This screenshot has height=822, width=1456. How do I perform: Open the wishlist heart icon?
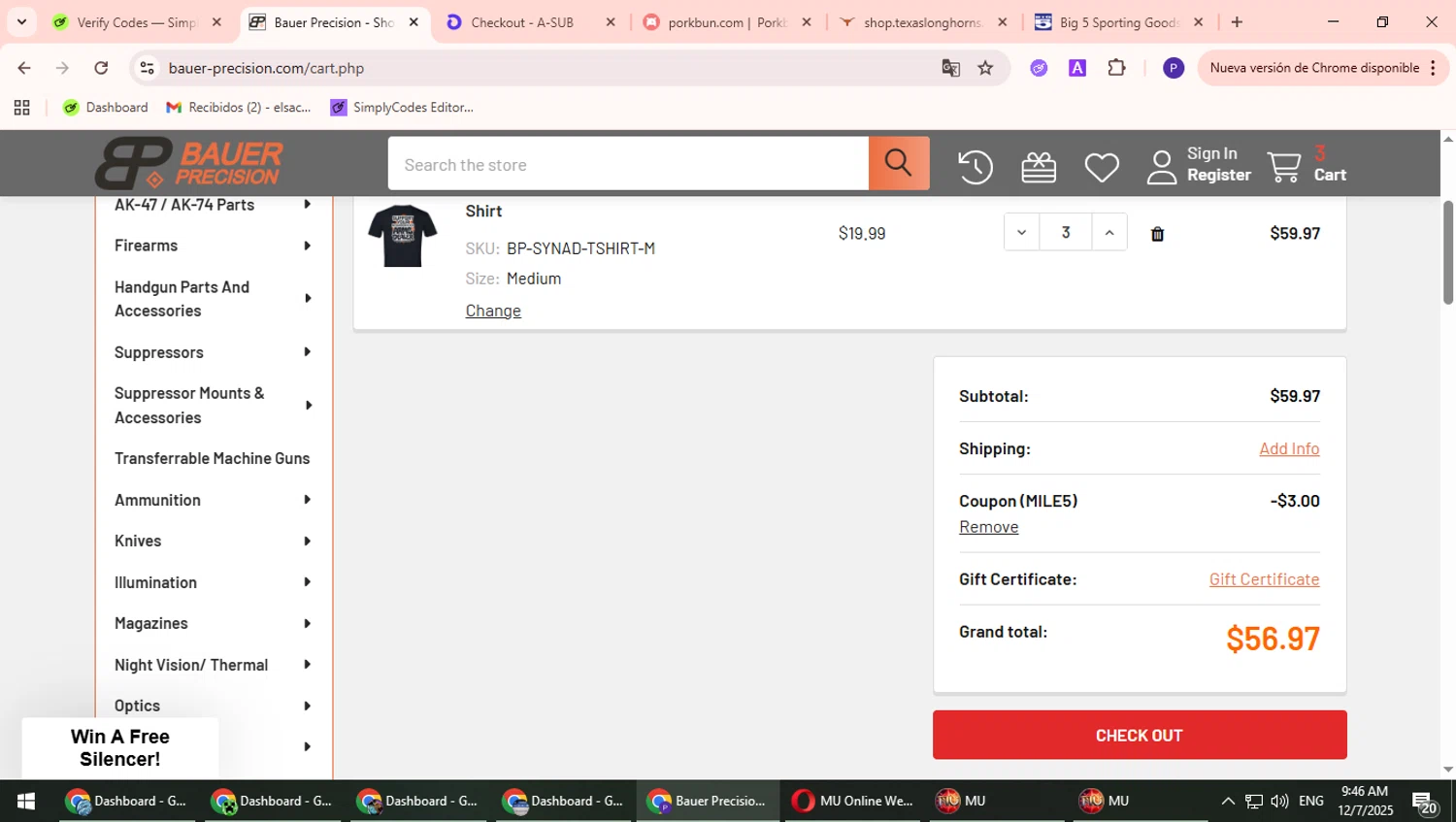1102,167
